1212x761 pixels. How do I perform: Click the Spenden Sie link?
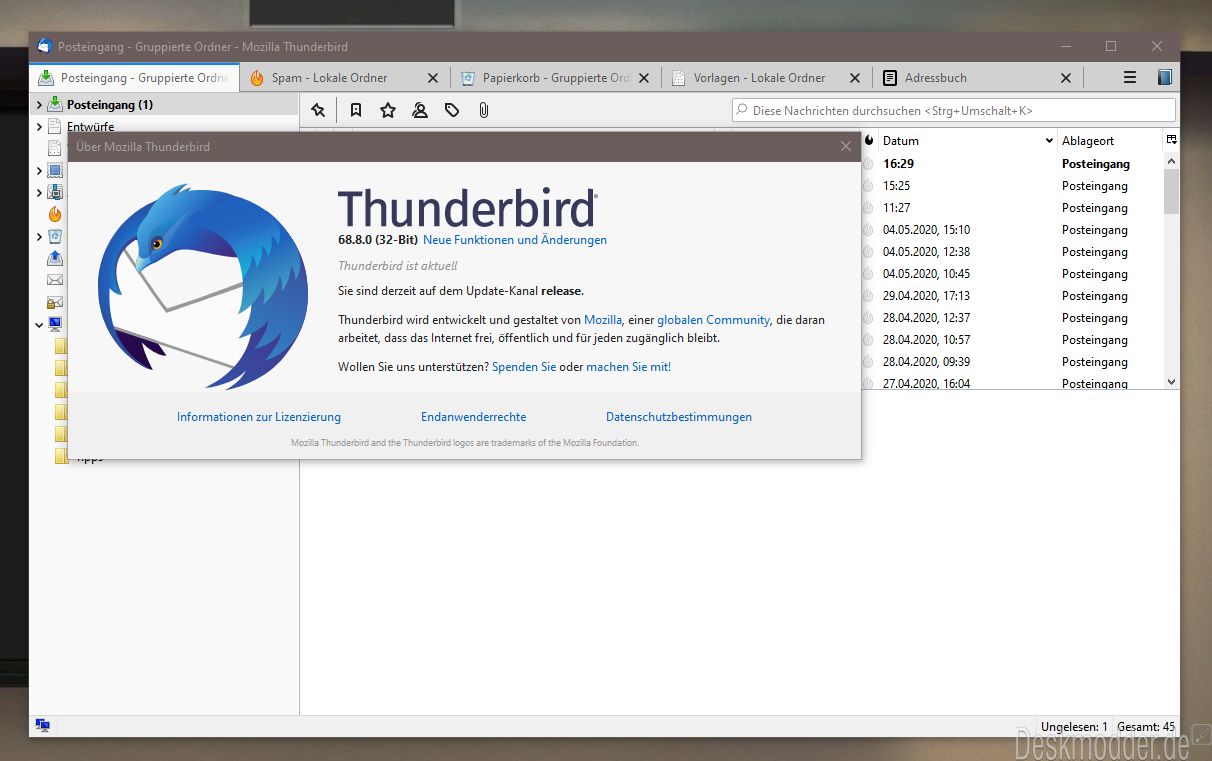(x=524, y=367)
